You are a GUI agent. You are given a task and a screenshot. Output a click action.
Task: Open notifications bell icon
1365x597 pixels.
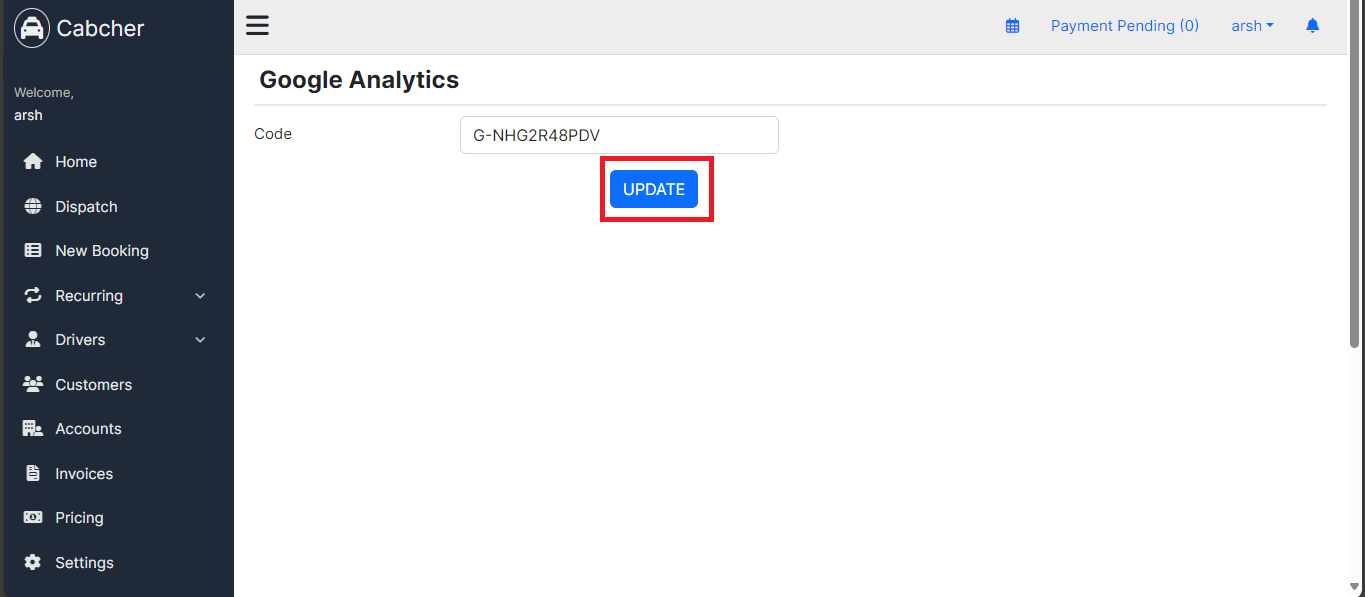(x=1313, y=26)
